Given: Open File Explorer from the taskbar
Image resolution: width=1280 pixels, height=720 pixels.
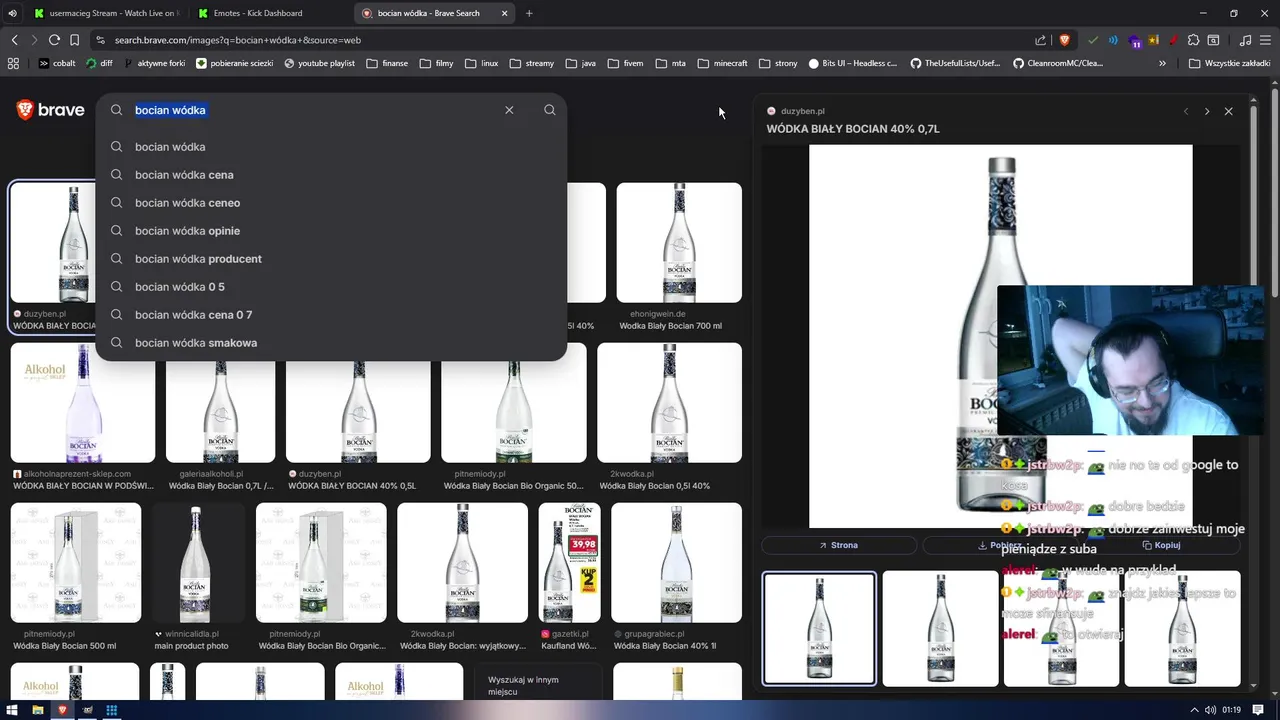Looking at the screenshot, I should pyautogui.click(x=37, y=710).
